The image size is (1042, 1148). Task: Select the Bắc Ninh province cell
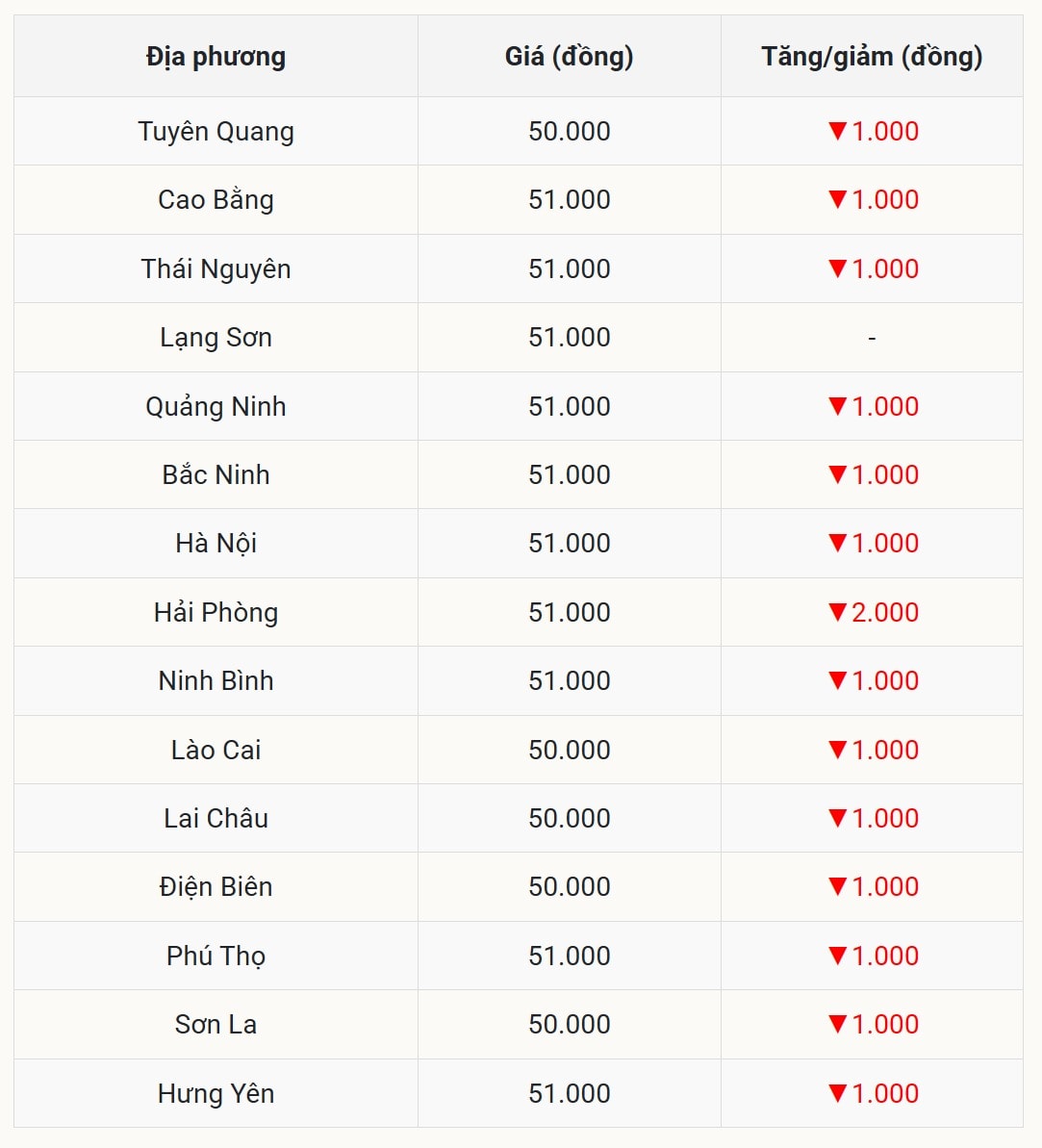pos(216,474)
